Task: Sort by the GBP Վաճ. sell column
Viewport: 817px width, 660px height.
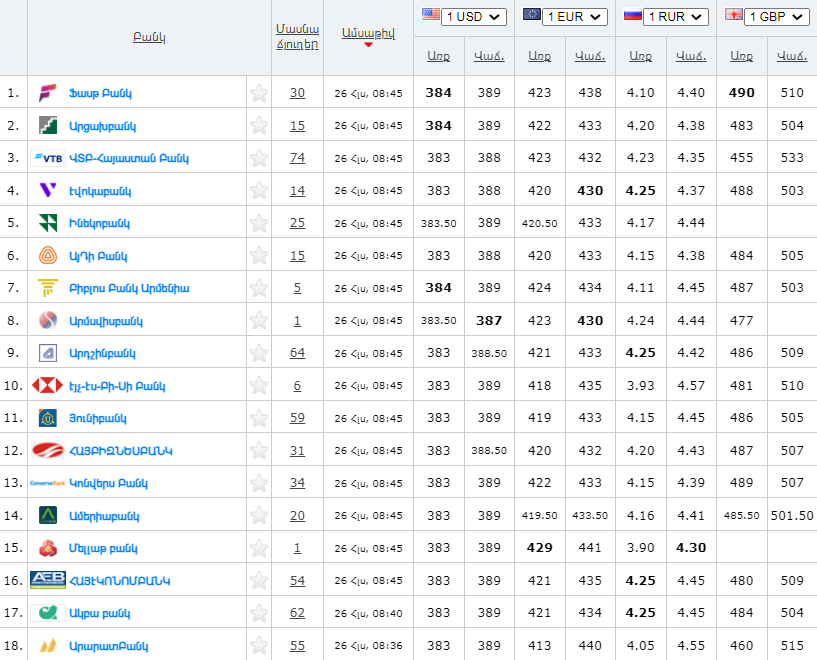Action: pos(793,56)
